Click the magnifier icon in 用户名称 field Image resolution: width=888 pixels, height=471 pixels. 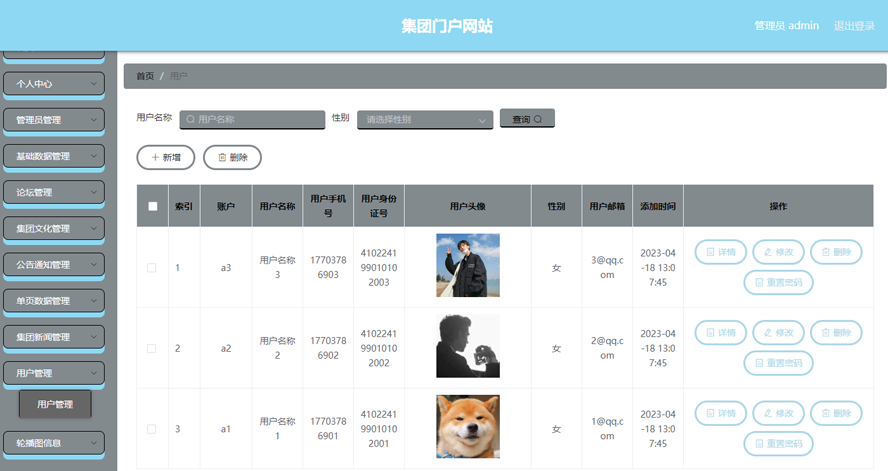(190, 119)
